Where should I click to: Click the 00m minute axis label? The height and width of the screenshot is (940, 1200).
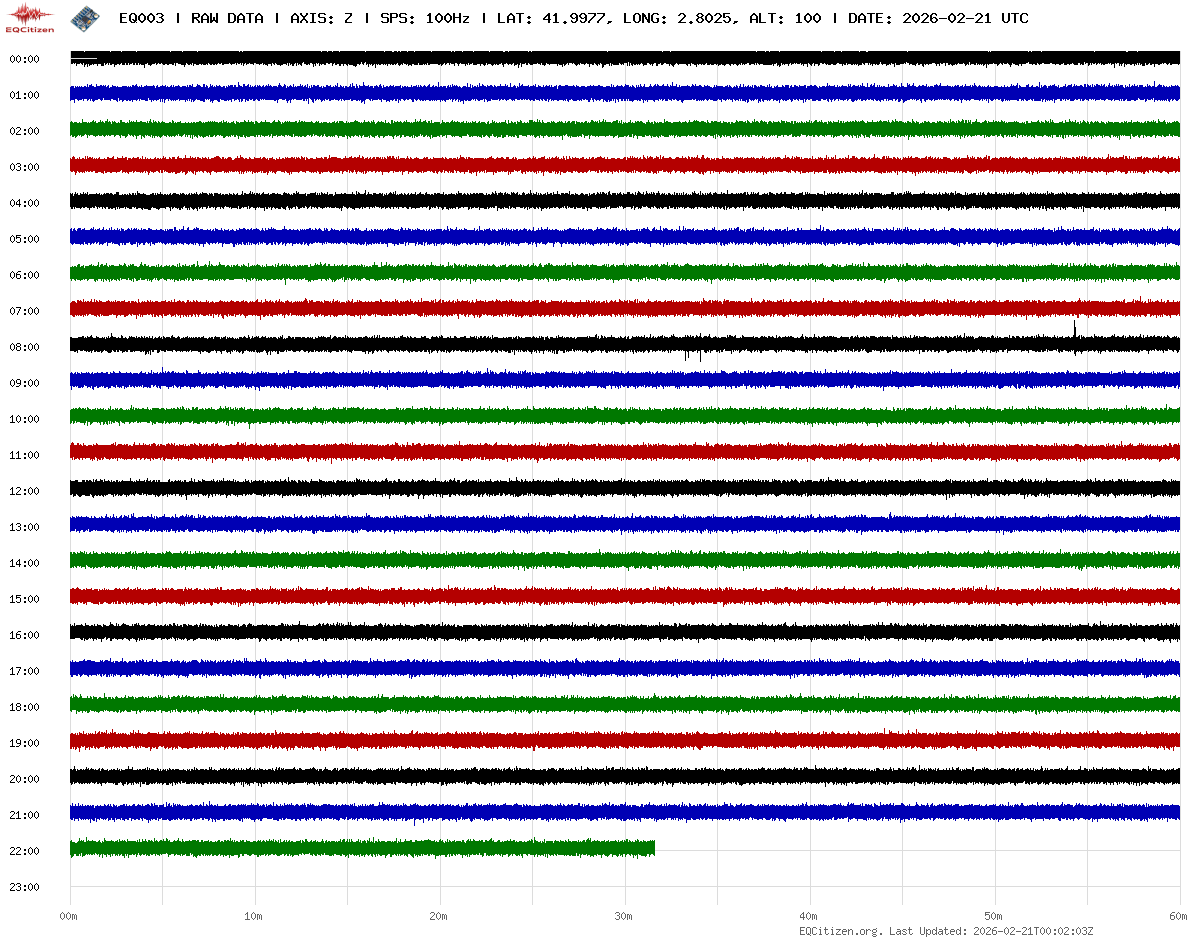coord(69,916)
